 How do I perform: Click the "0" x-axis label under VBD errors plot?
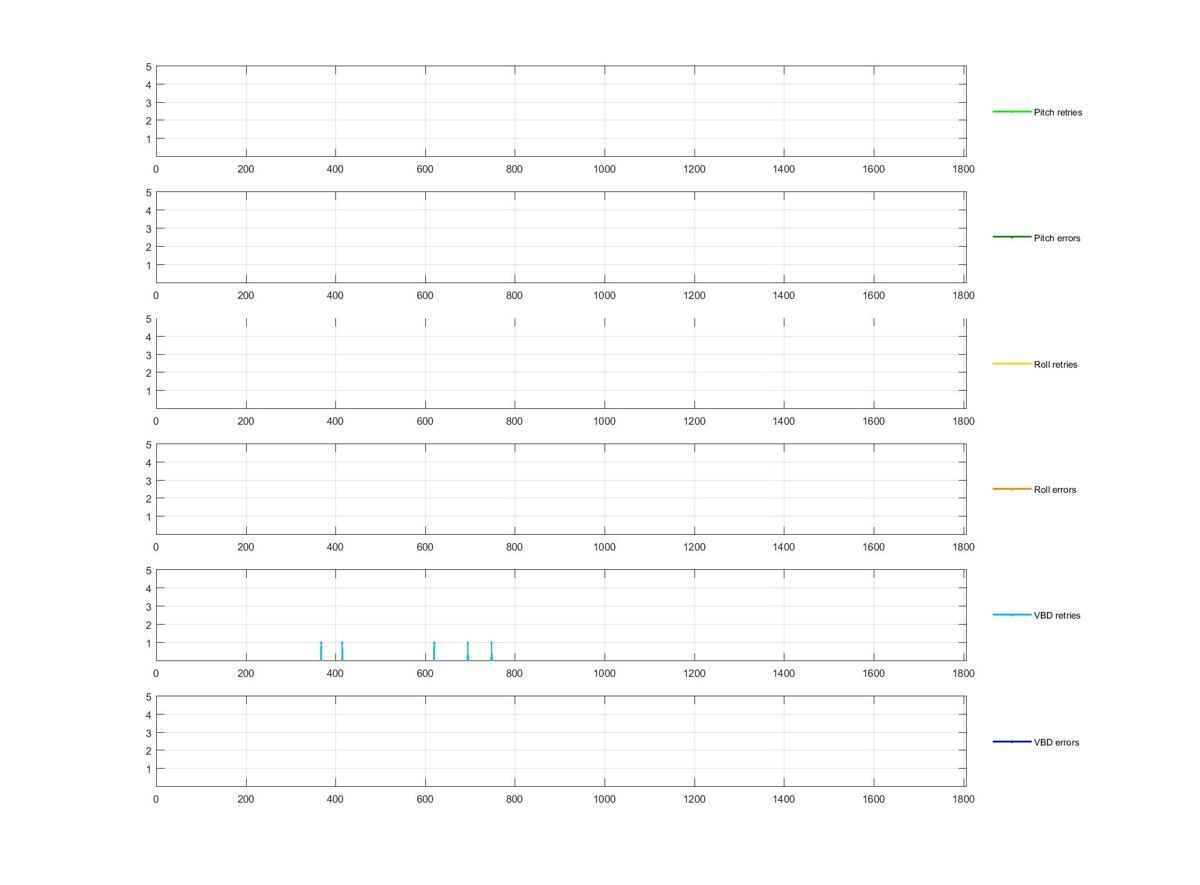(156, 800)
